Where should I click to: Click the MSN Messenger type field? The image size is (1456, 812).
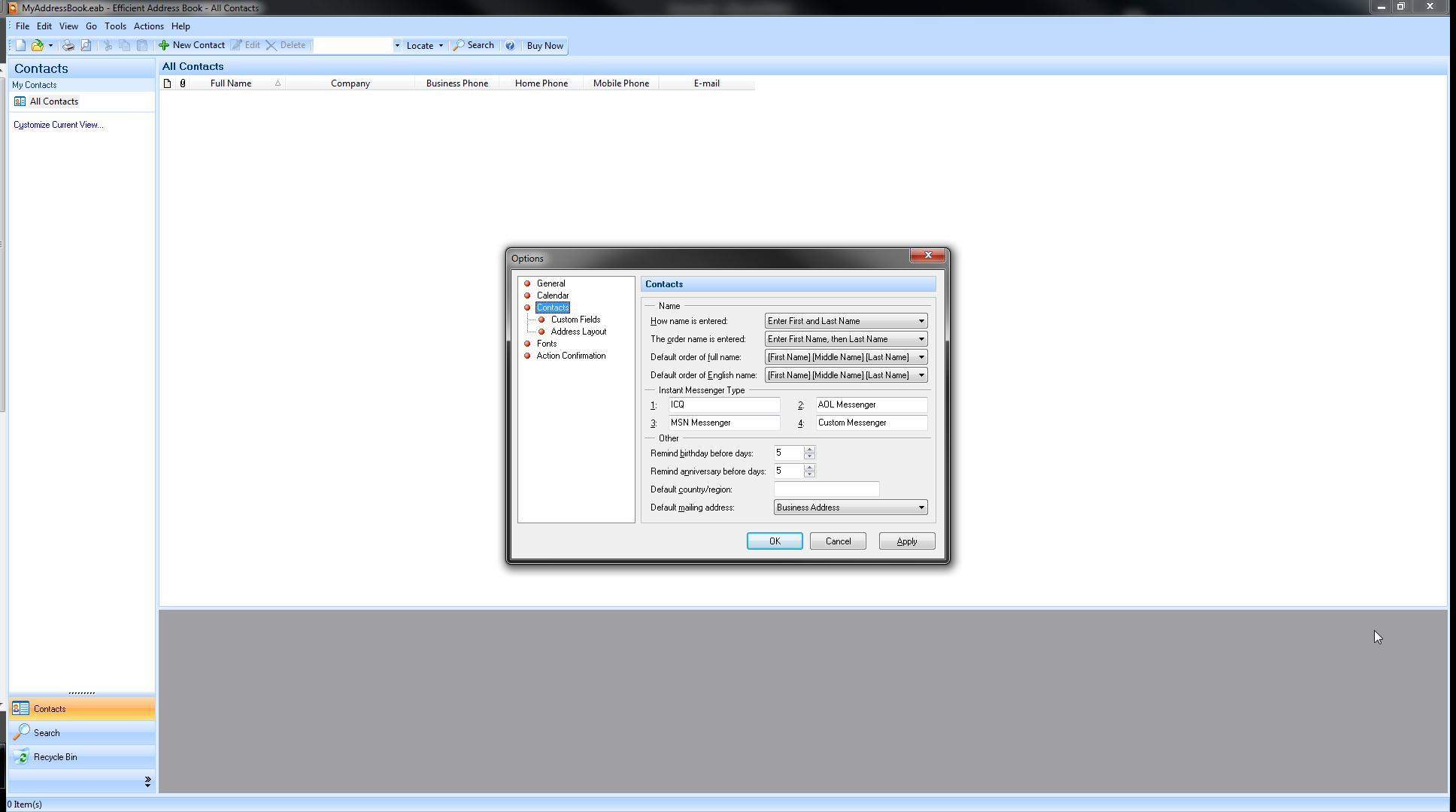pos(723,423)
